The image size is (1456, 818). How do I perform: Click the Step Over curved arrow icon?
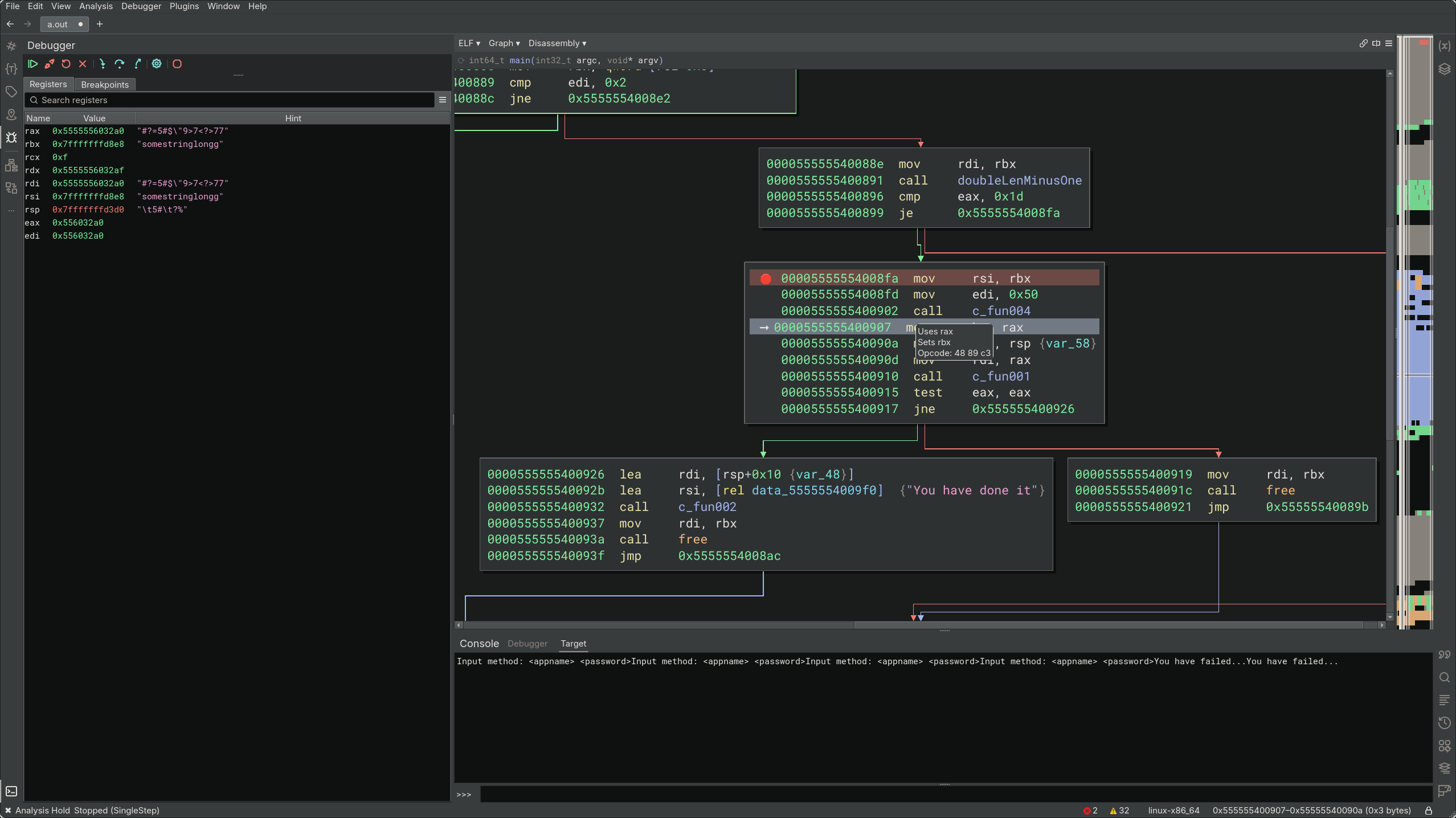tap(119, 64)
